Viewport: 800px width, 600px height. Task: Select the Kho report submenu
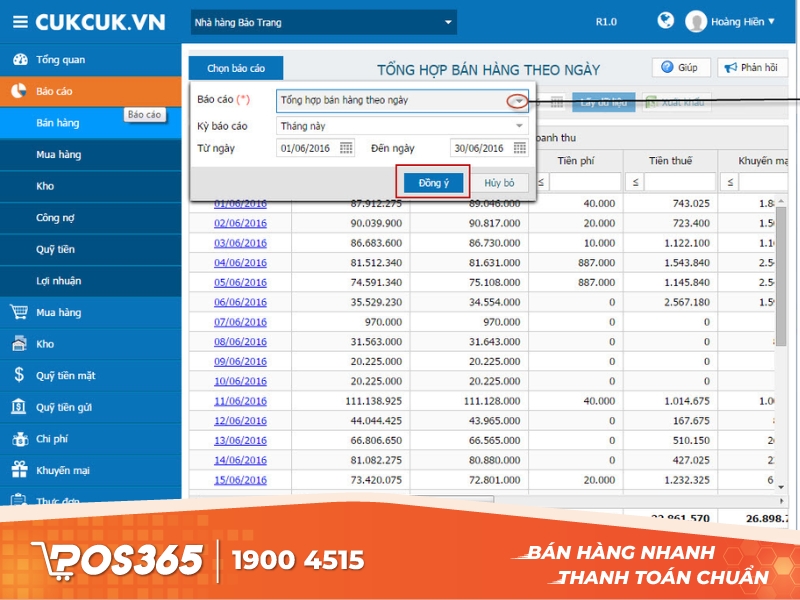point(91,186)
